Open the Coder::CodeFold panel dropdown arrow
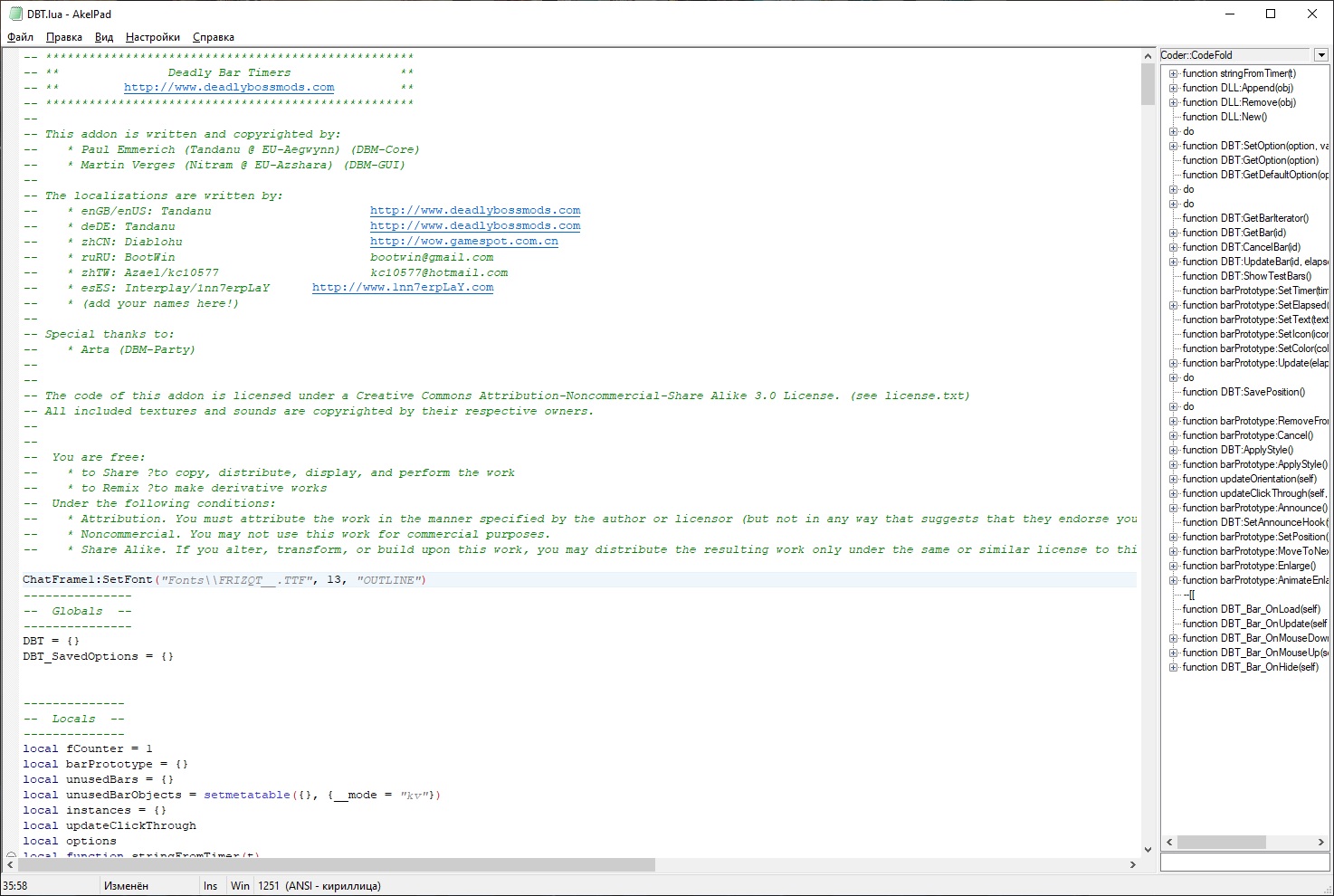Screen dimensions: 1334x896 (1320, 55)
